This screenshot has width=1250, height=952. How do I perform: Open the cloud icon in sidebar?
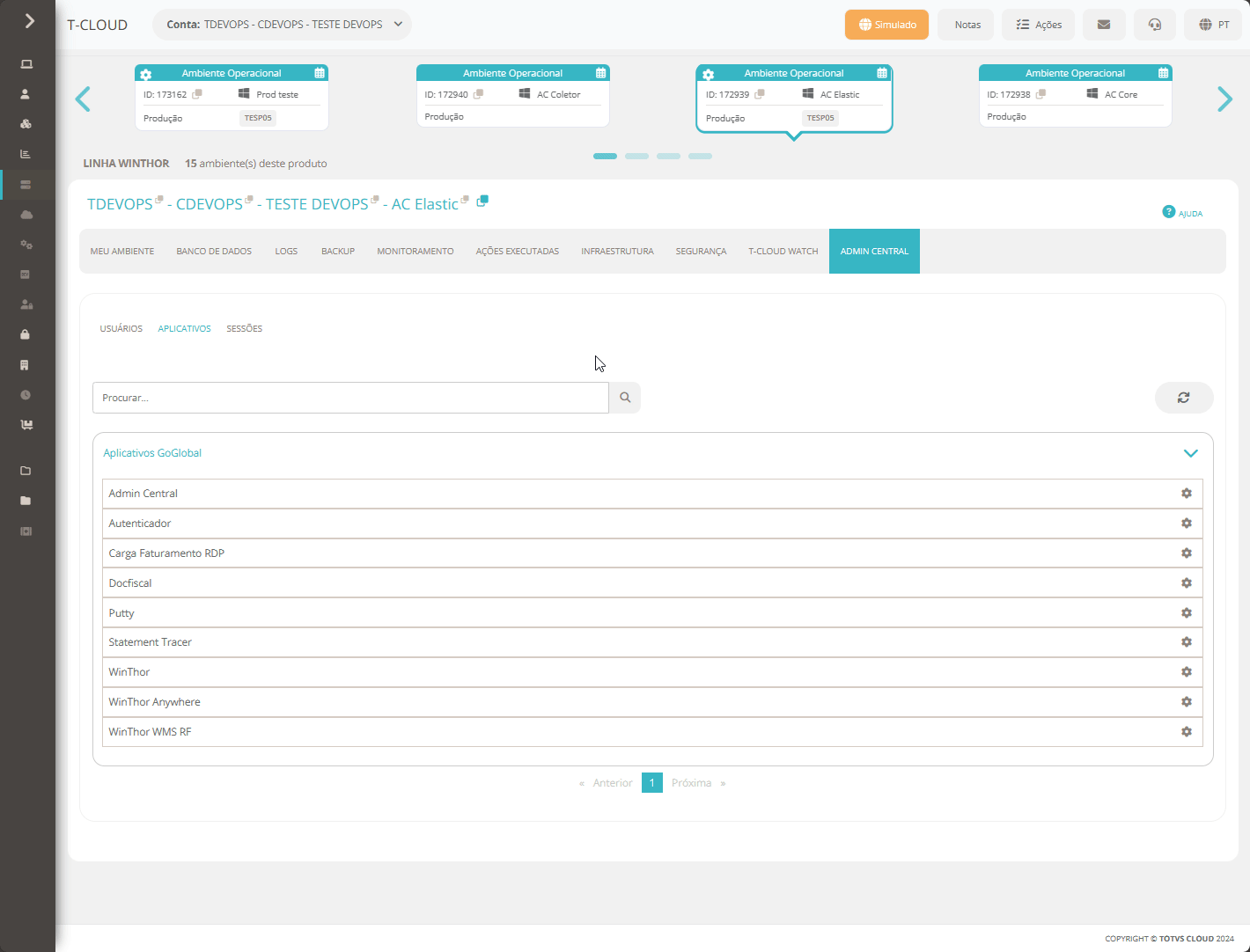(26, 215)
